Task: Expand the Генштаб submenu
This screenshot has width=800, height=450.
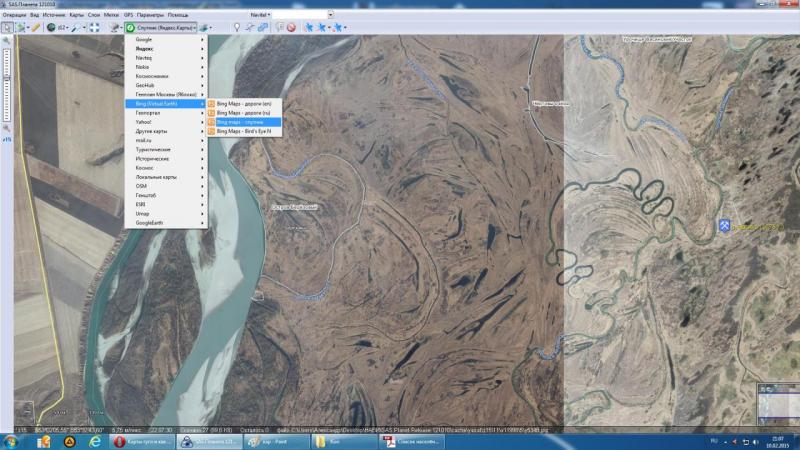Action: pyautogui.click(x=166, y=195)
